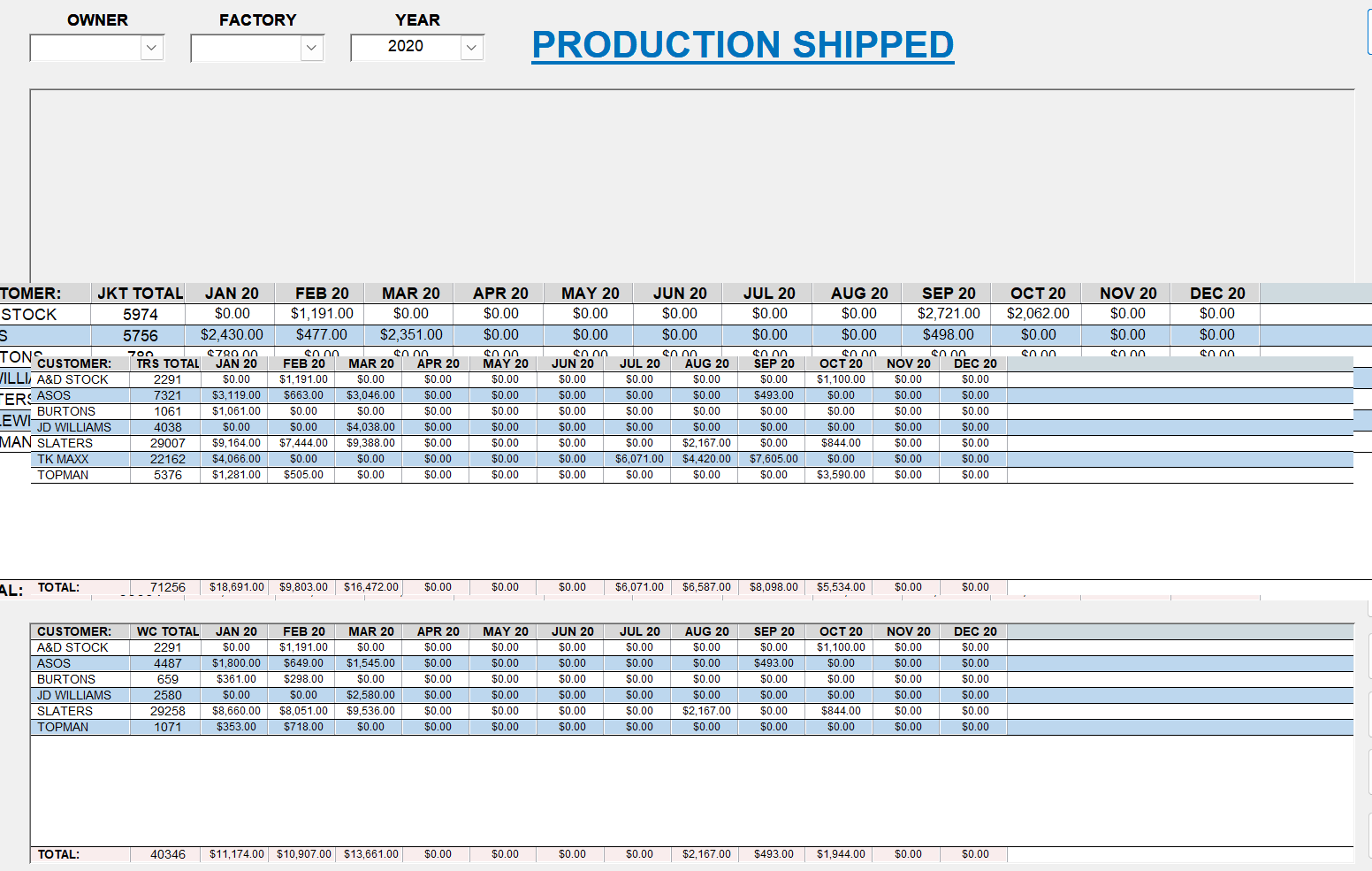1372x871 pixels.
Task: Open the OWNER dropdown arrow
Action: coord(152,48)
